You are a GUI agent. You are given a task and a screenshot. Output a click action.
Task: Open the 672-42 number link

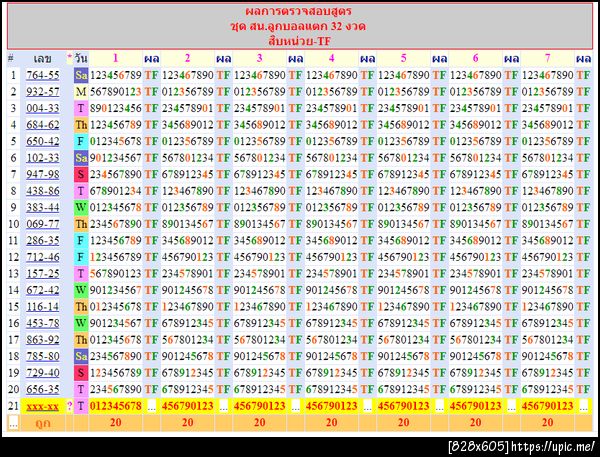(42, 290)
